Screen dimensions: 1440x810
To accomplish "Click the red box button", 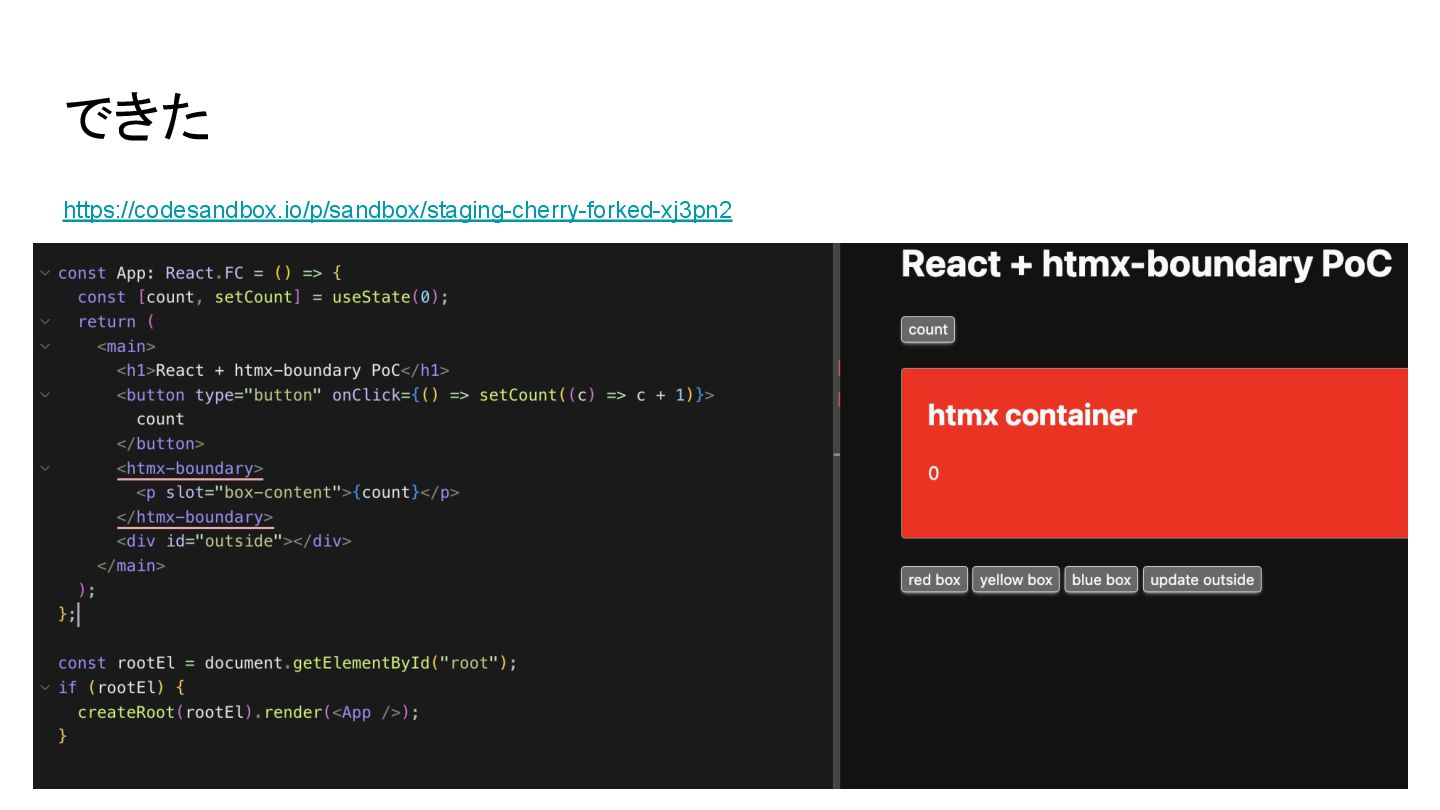I will [x=934, y=580].
